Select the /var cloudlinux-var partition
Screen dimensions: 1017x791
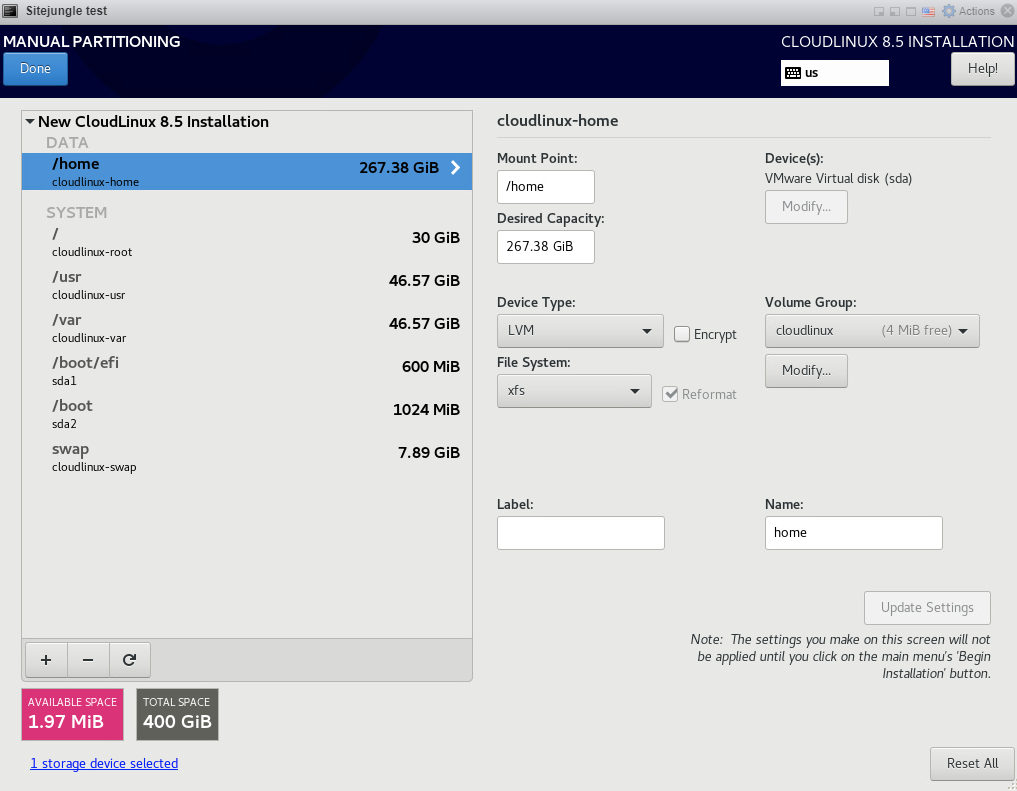pyautogui.click(x=246, y=328)
